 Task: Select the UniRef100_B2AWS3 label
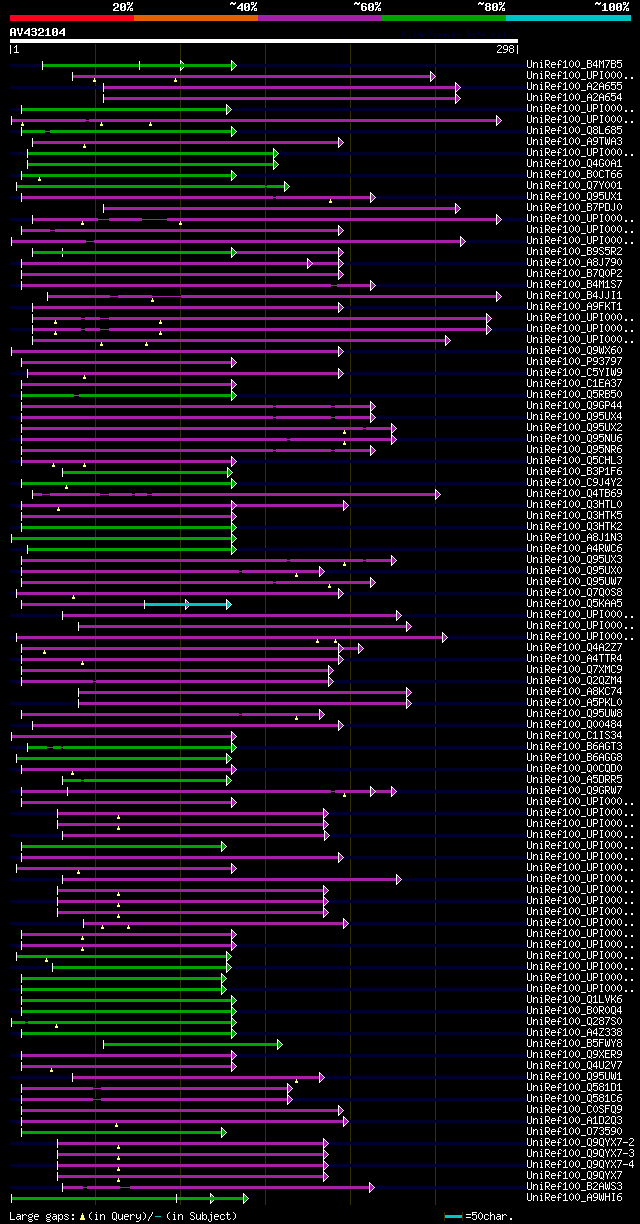tap(574, 1187)
